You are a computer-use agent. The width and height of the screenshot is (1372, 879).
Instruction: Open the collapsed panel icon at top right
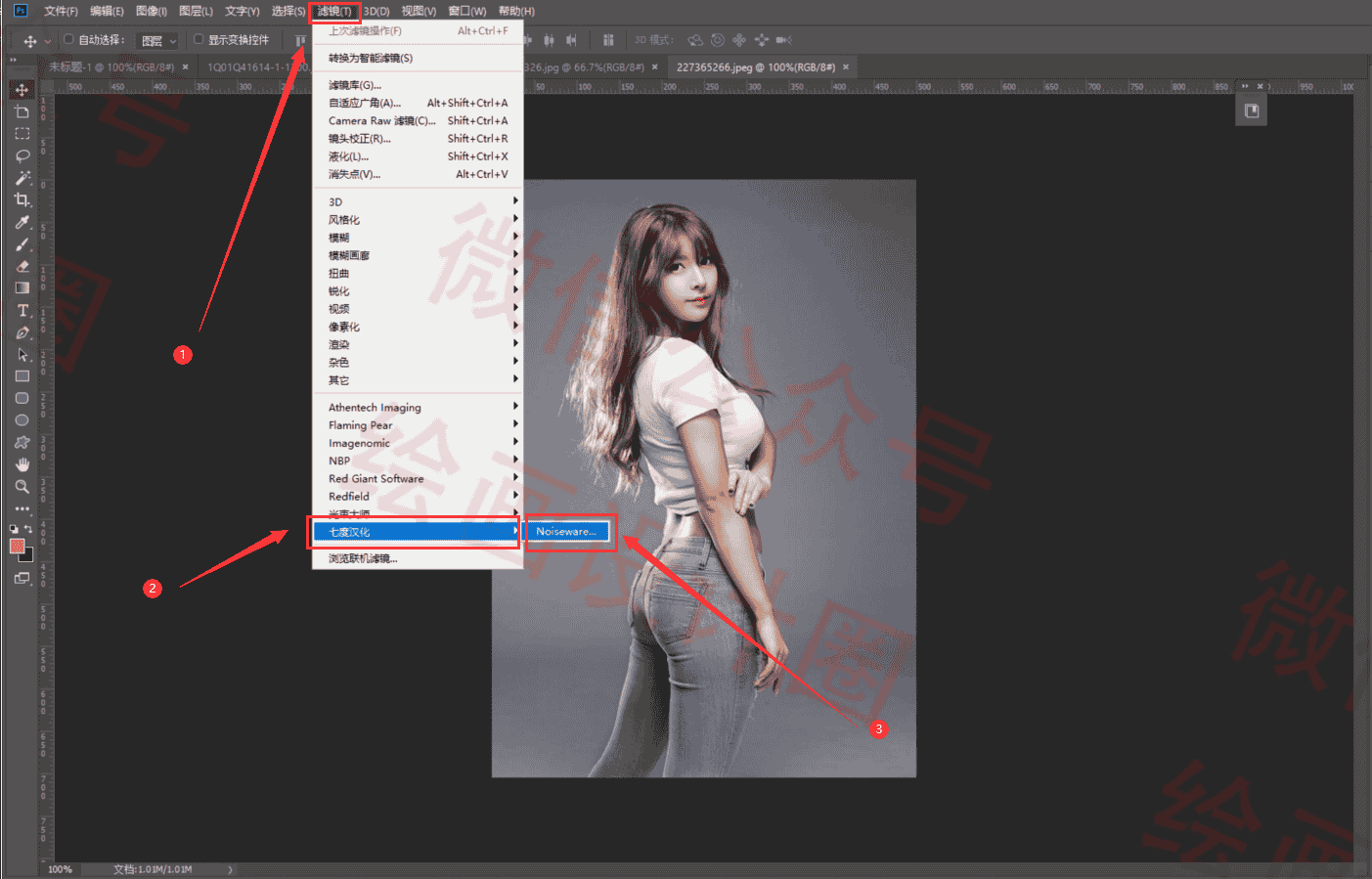pos(1252,110)
